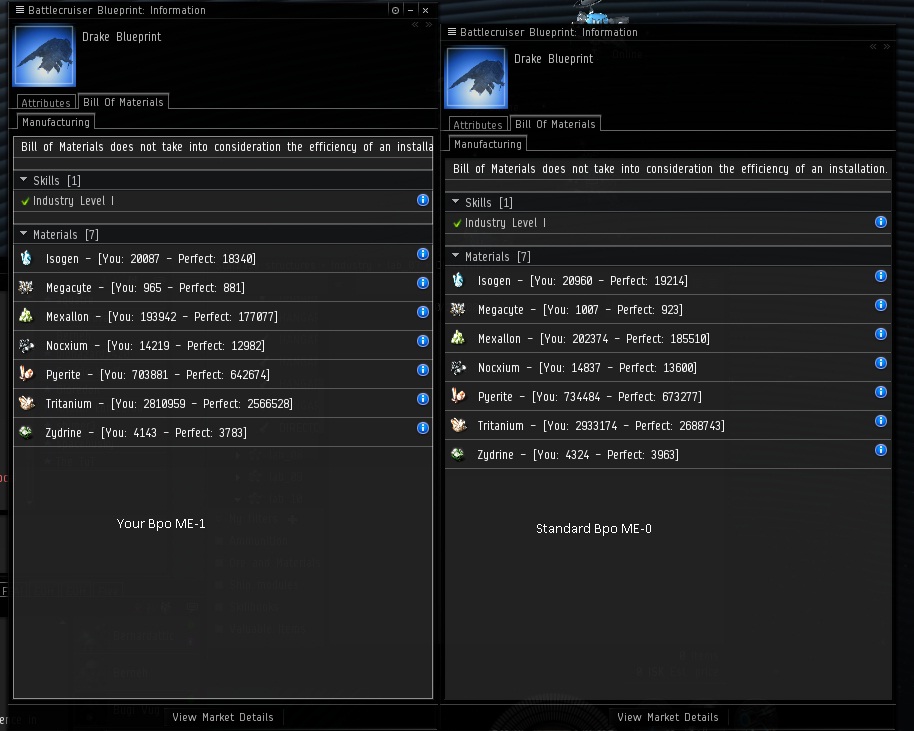Select Bill Of Materials tab in right window
Image resolution: width=914 pixels, height=731 pixels.
pos(555,124)
